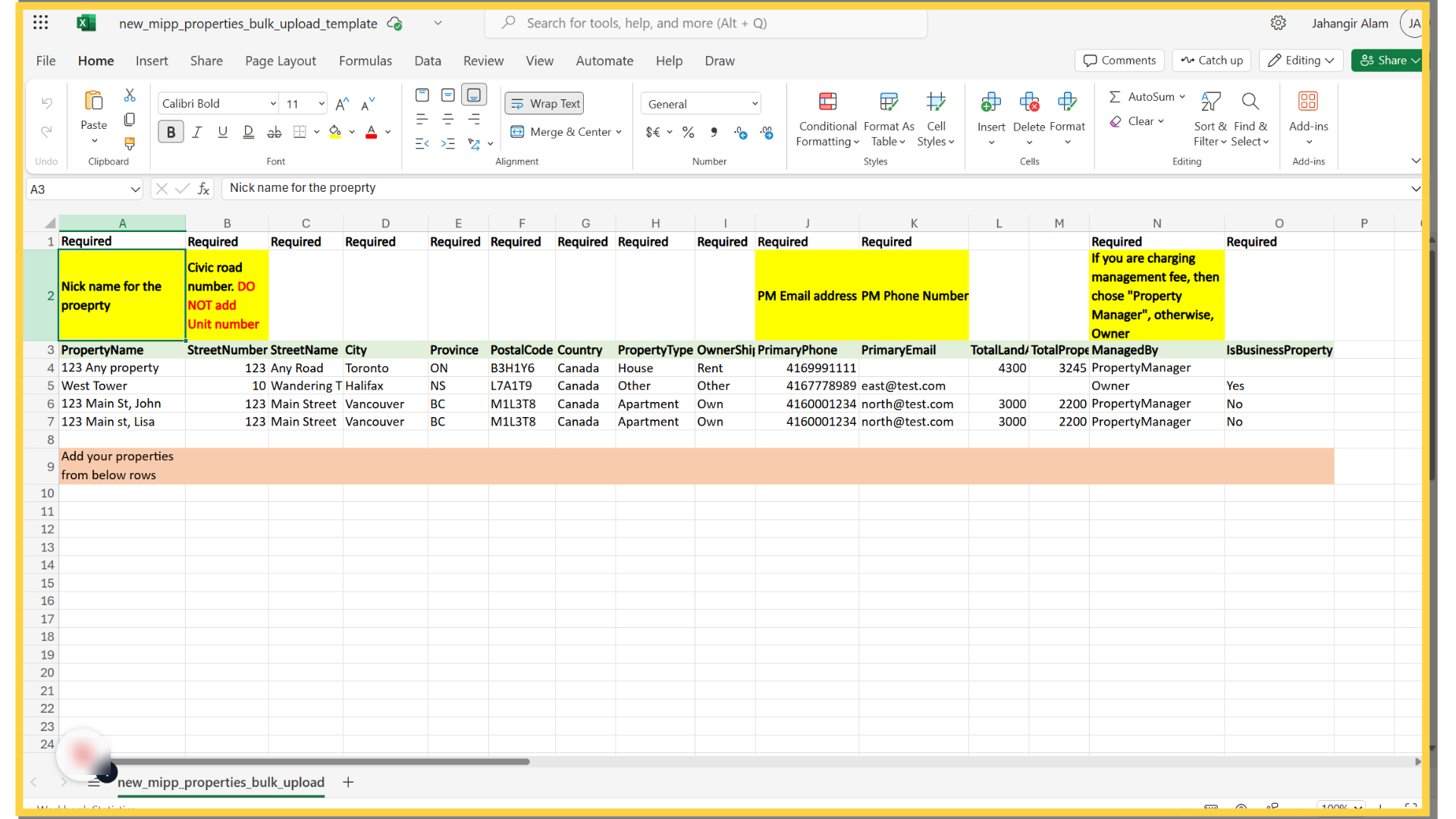Screen dimensions: 1456x819
Task: Toggle Bold formatting button
Action: coord(171,132)
